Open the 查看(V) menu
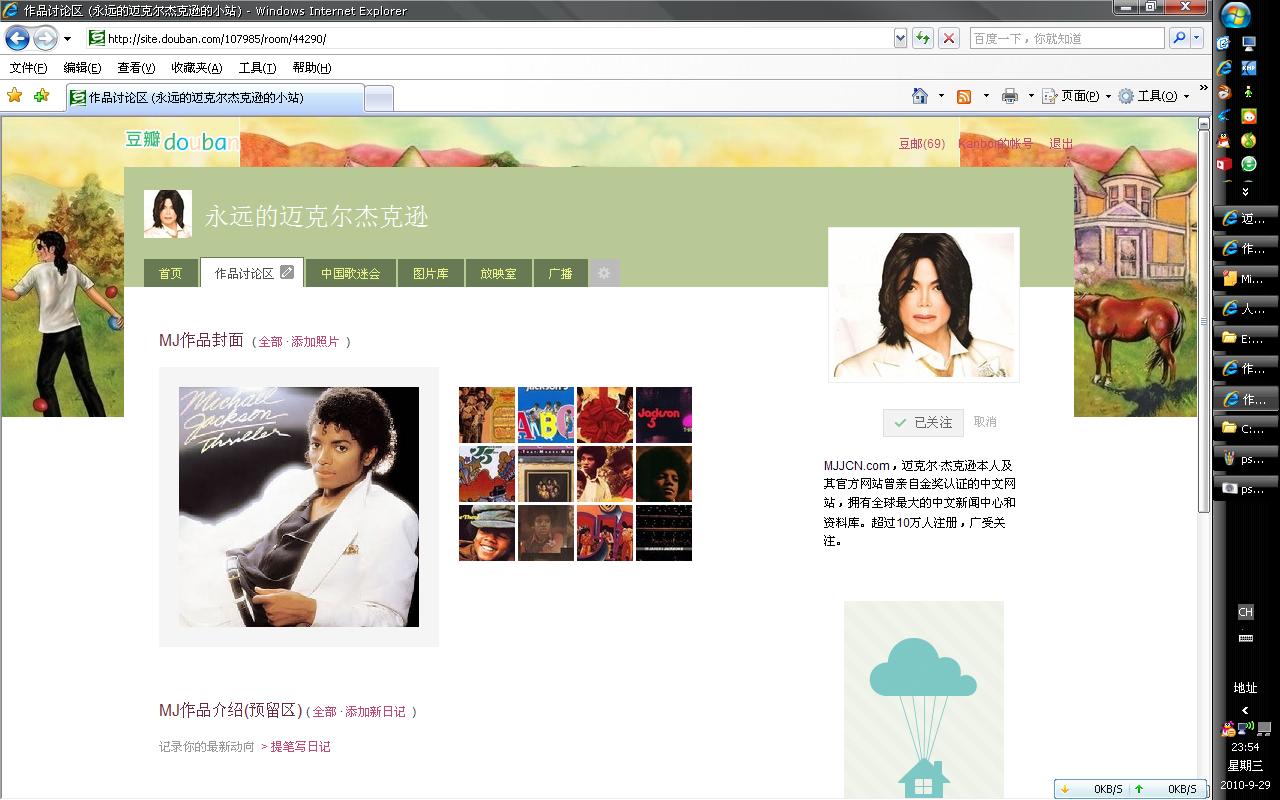This screenshot has width=1280, height=800. 136,68
